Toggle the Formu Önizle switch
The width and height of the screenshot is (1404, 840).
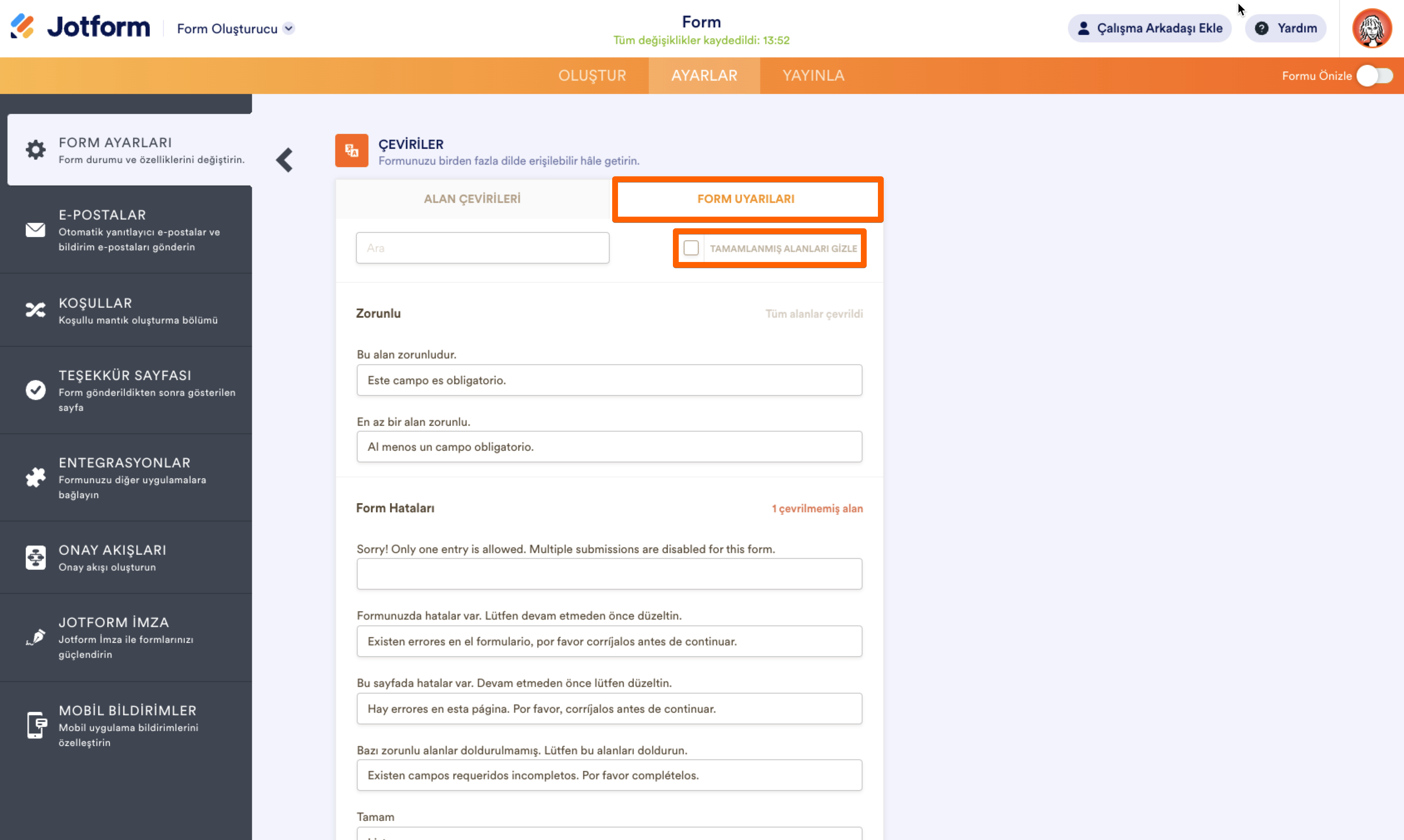point(1375,76)
